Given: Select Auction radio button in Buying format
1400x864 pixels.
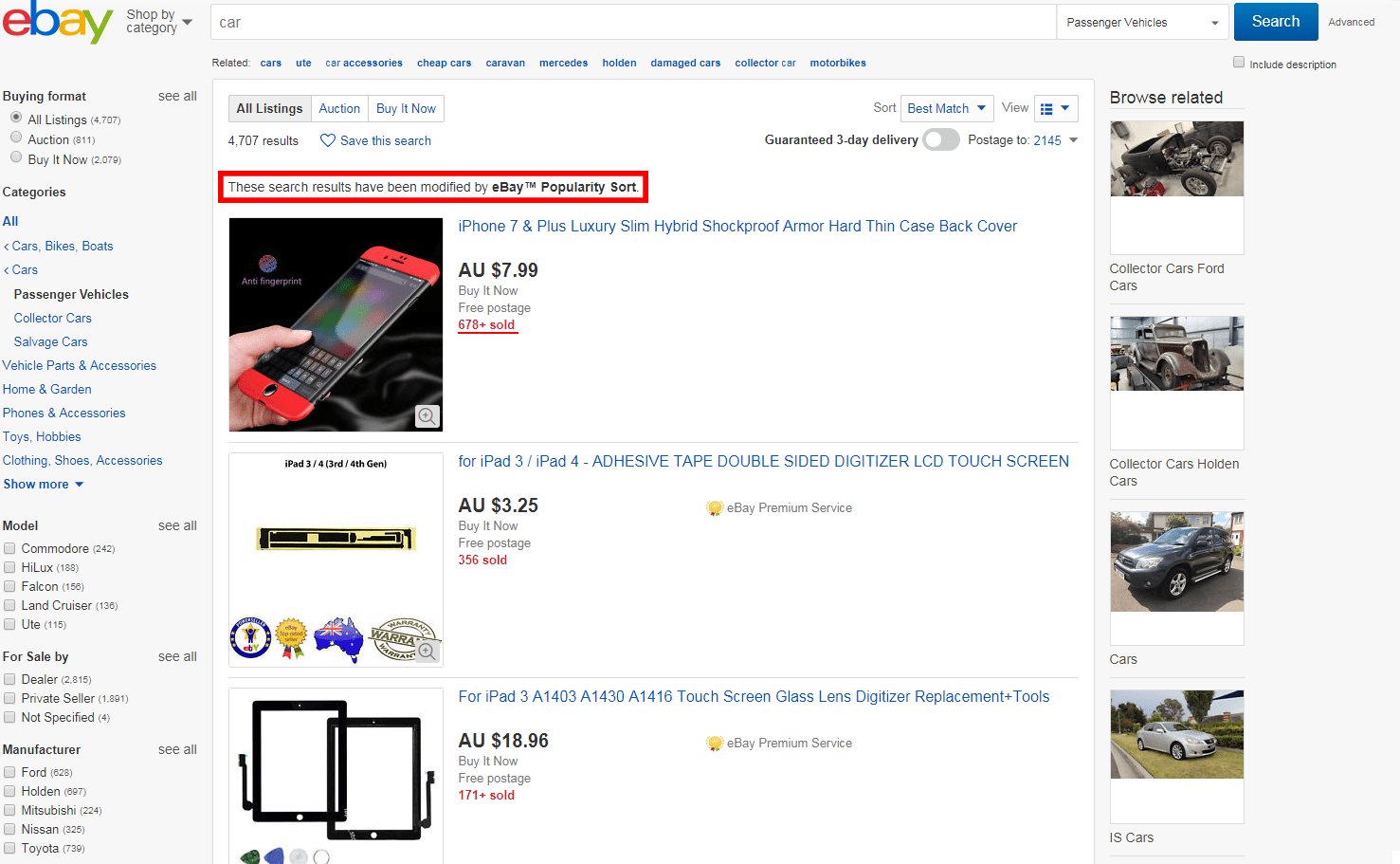Looking at the screenshot, I should pyautogui.click(x=16, y=138).
